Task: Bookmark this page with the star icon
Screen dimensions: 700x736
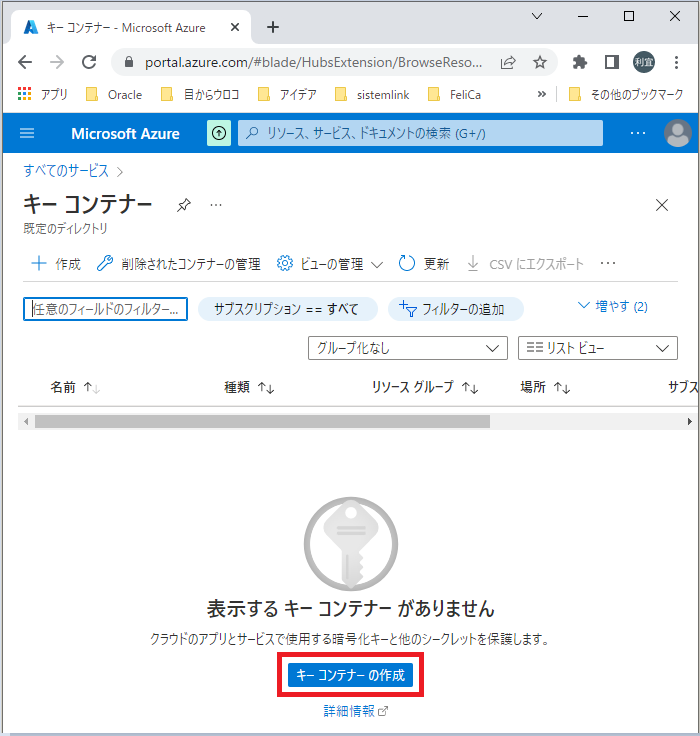Action: coord(540,62)
